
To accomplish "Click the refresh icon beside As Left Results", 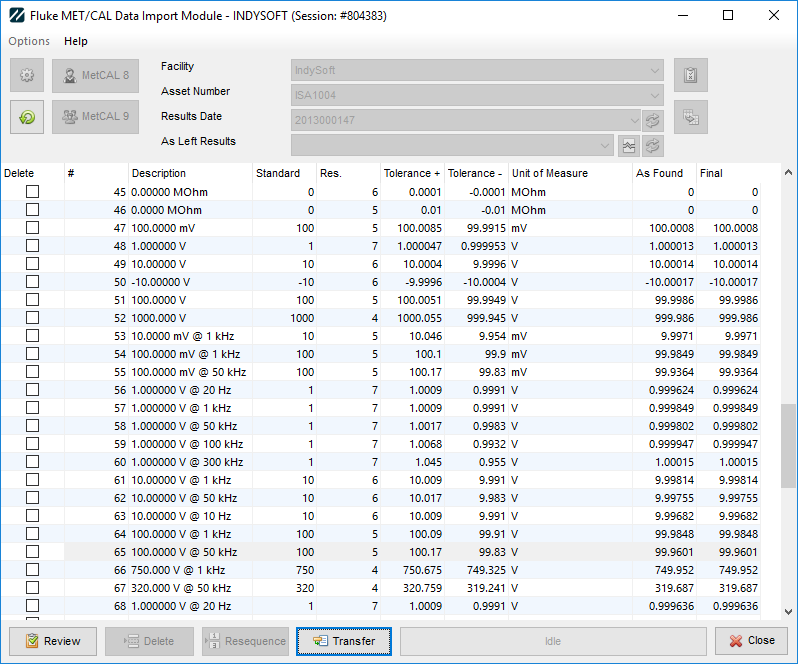I will [653, 145].
